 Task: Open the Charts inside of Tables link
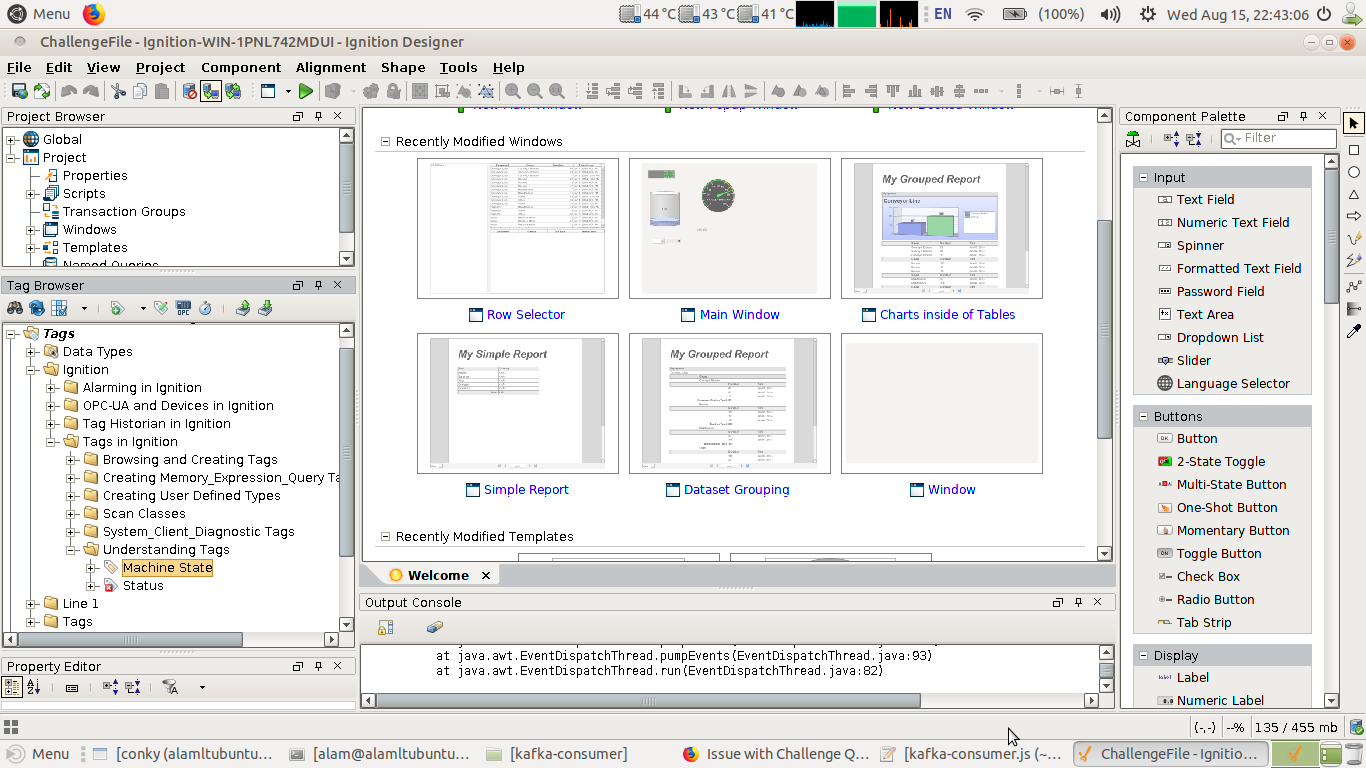pos(947,314)
